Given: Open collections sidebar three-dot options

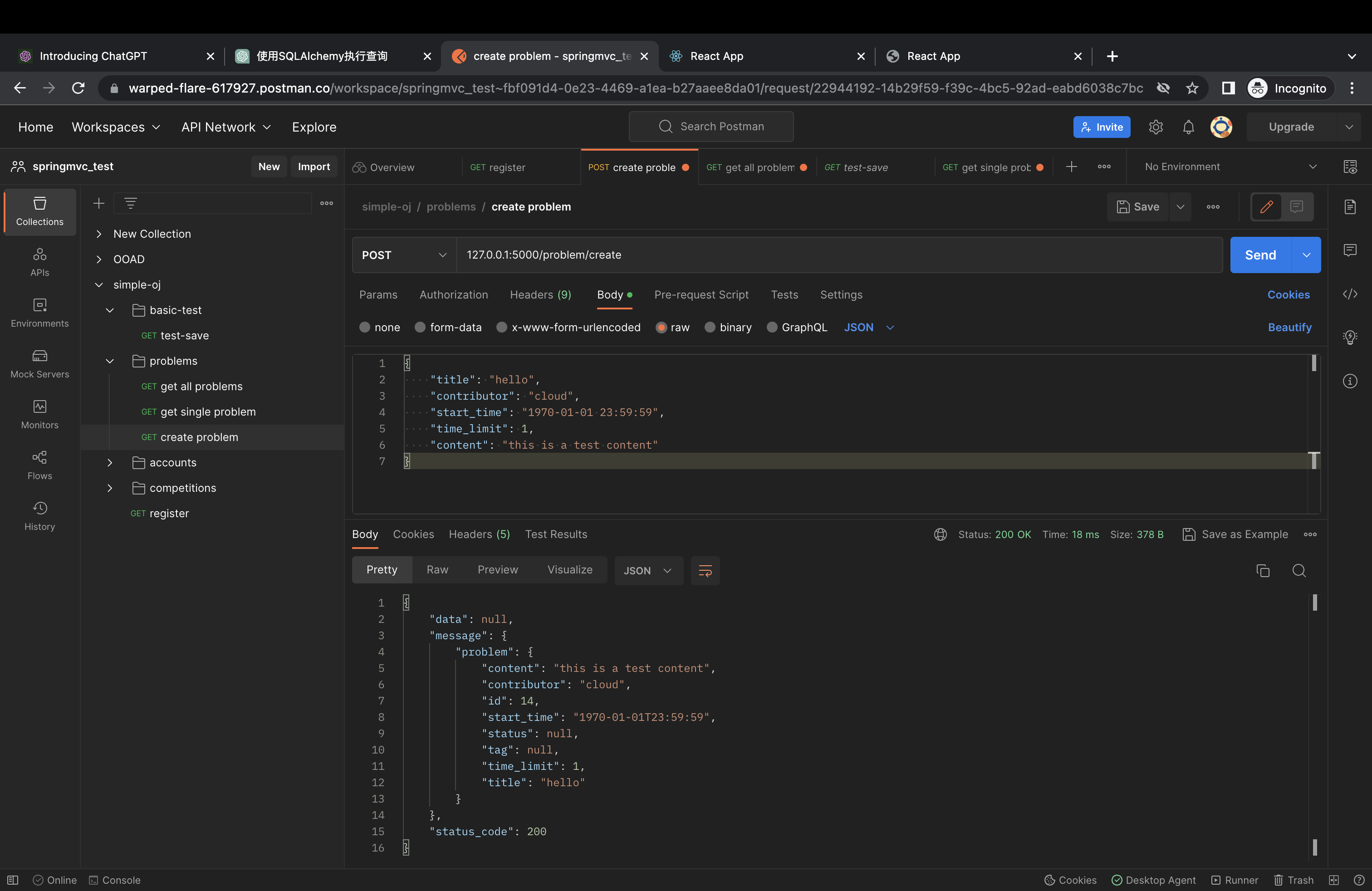Looking at the screenshot, I should pos(327,203).
